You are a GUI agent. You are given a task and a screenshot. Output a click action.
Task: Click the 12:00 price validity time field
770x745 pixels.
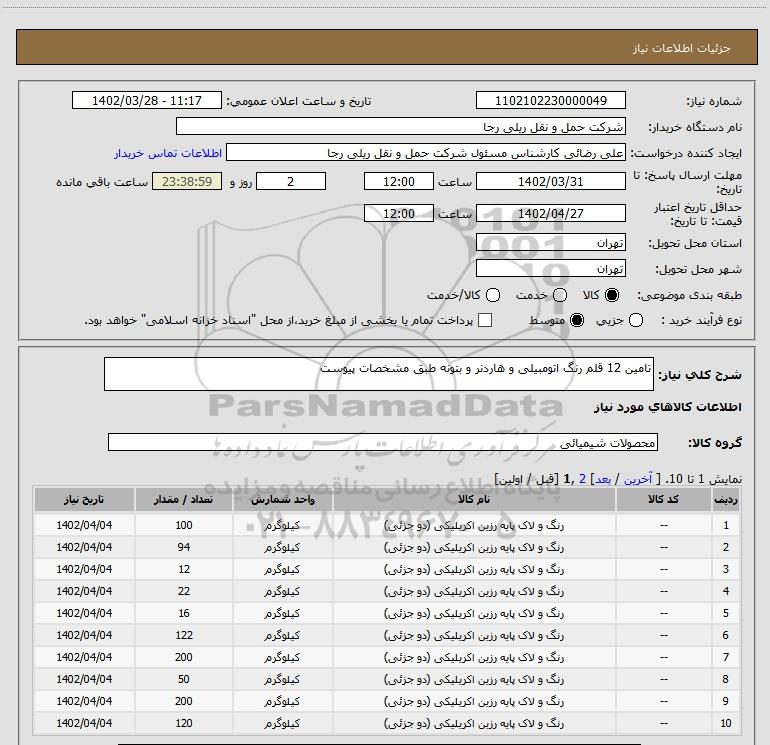(399, 213)
